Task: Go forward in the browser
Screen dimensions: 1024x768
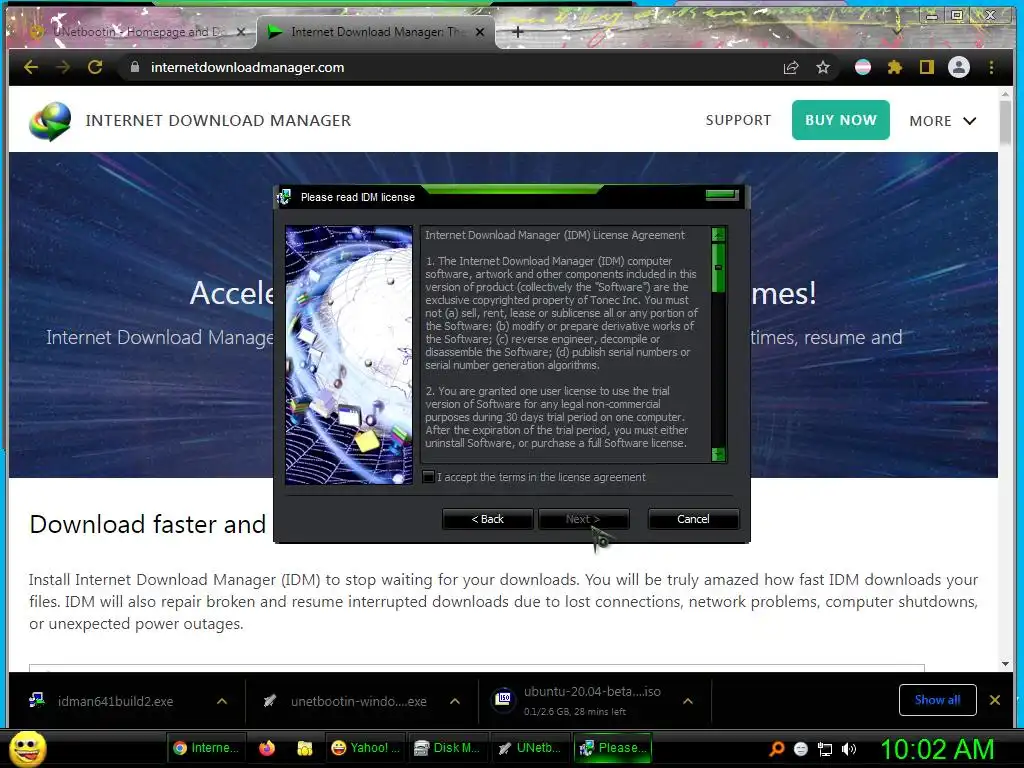Action: [63, 67]
